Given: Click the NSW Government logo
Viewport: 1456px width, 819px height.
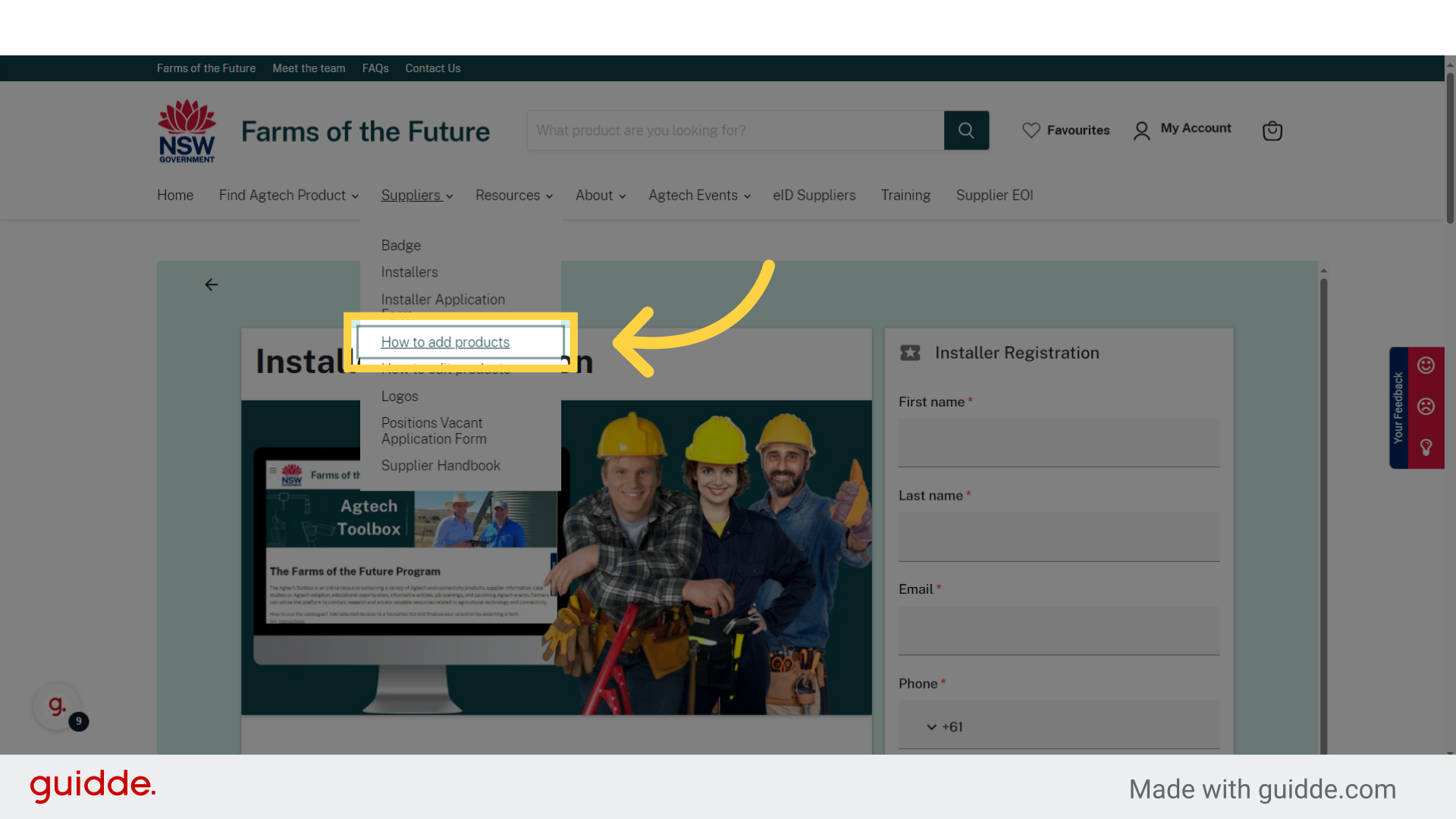Looking at the screenshot, I should tap(187, 131).
